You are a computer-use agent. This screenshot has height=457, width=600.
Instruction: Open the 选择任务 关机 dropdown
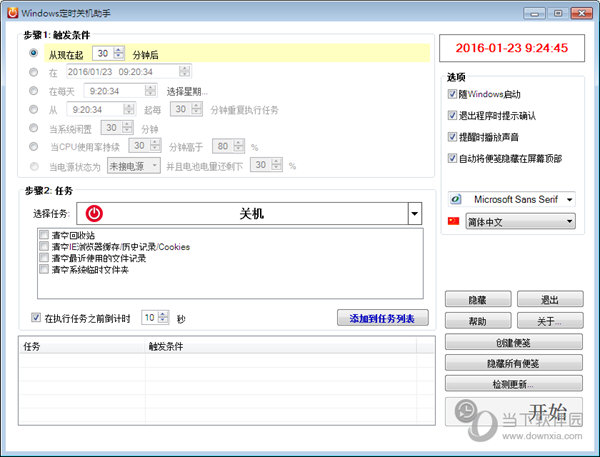coord(415,214)
